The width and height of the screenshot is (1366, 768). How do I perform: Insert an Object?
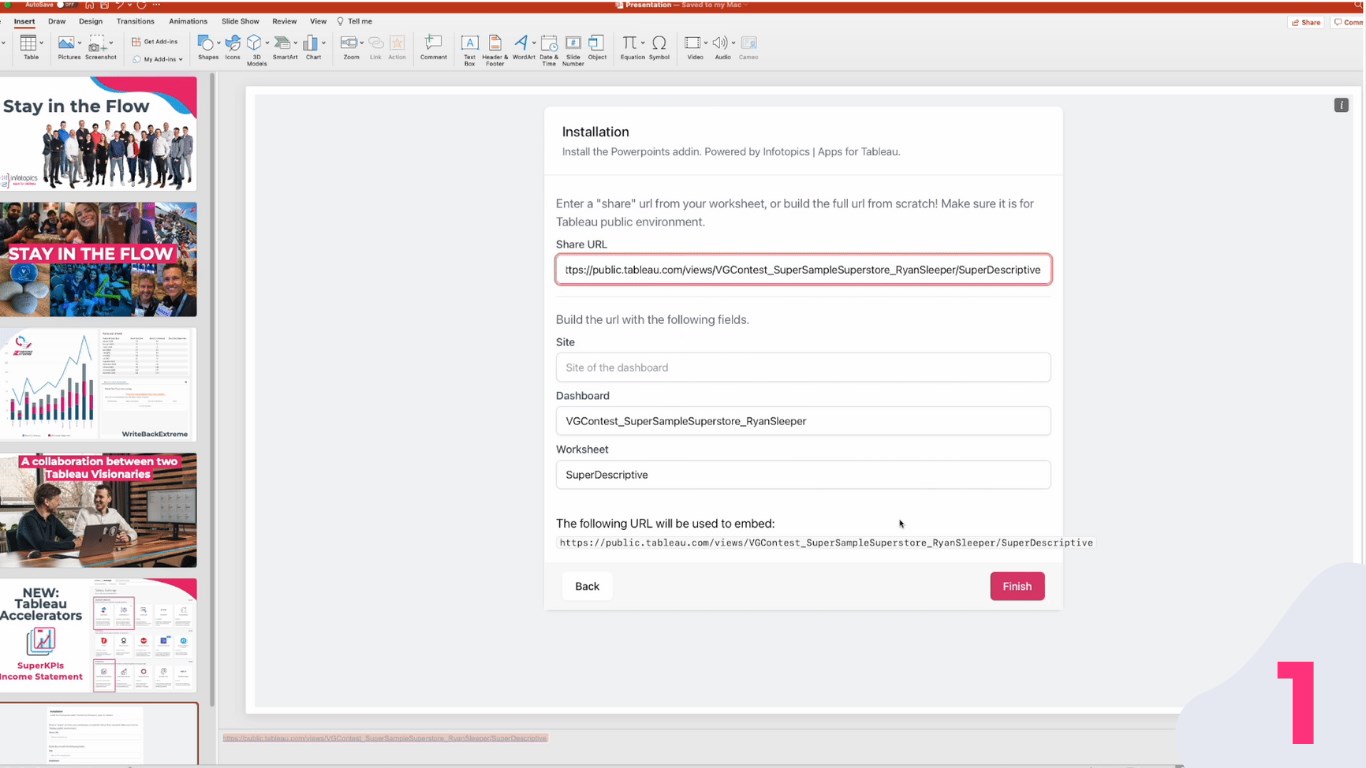pos(597,47)
